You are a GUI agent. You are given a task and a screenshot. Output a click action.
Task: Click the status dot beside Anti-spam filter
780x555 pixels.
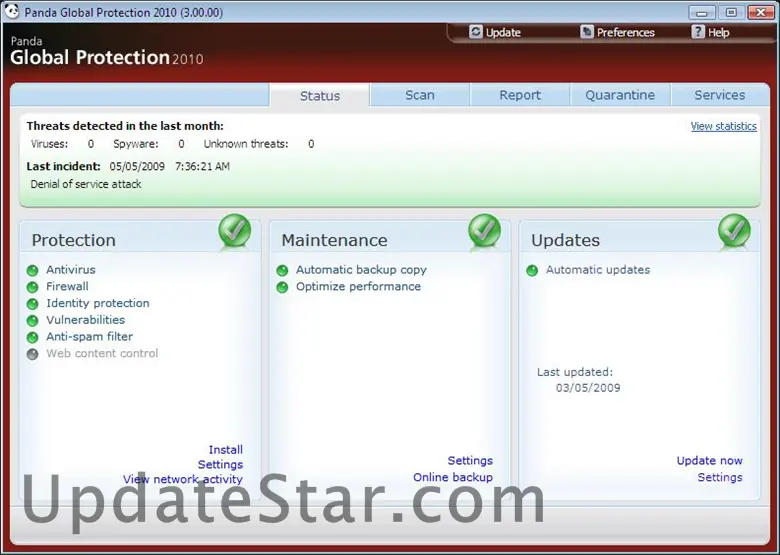click(32, 338)
